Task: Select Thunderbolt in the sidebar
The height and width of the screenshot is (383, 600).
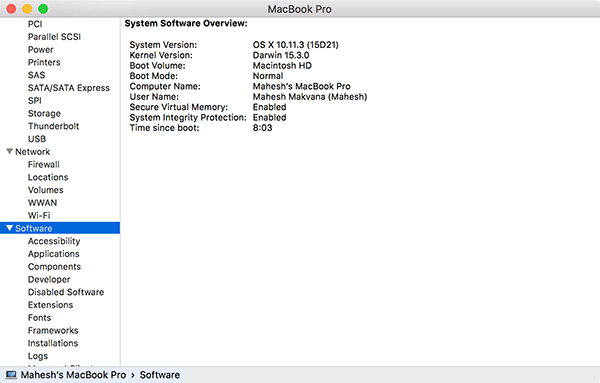Action: (53, 126)
